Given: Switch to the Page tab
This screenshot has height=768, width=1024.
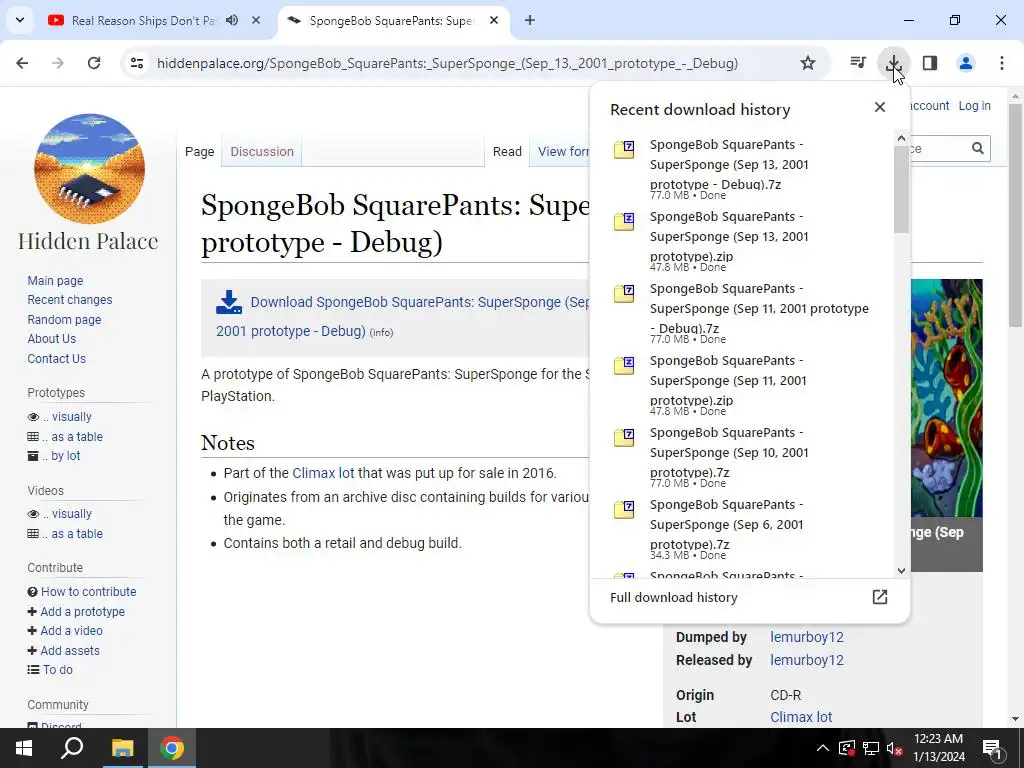Looking at the screenshot, I should pyautogui.click(x=199, y=152).
